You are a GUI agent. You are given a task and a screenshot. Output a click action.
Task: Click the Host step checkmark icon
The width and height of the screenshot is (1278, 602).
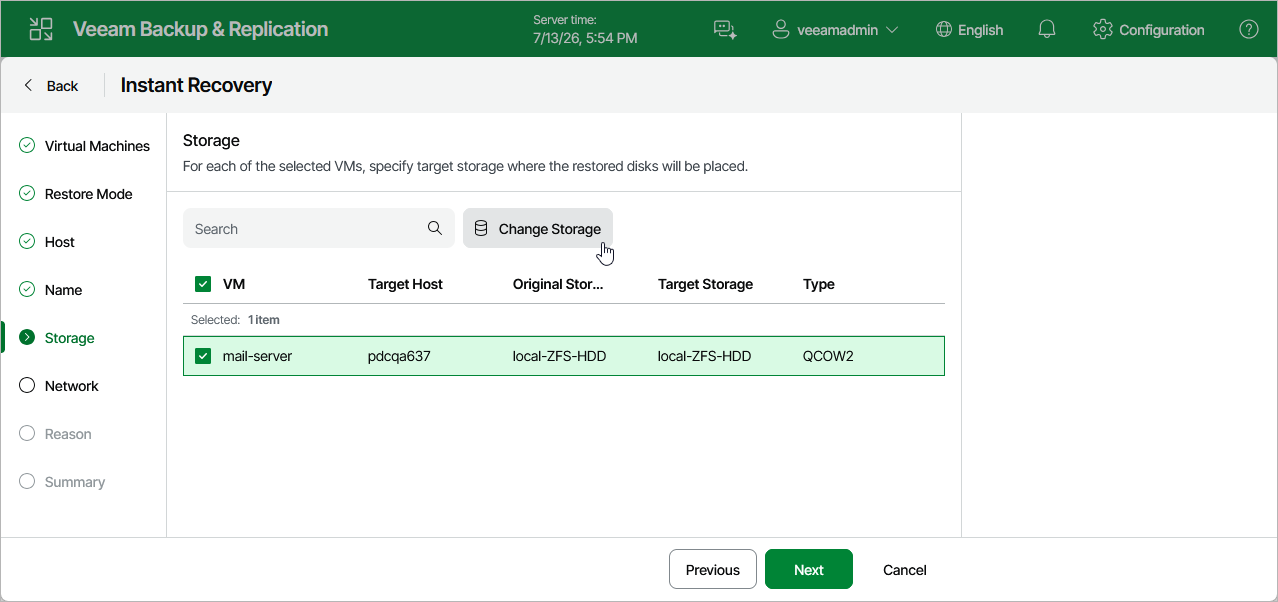27,242
